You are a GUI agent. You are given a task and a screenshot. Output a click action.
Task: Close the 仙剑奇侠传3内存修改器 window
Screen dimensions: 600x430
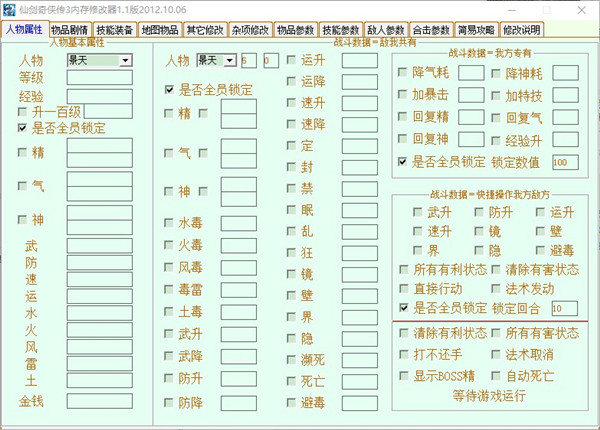coord(582,10)
